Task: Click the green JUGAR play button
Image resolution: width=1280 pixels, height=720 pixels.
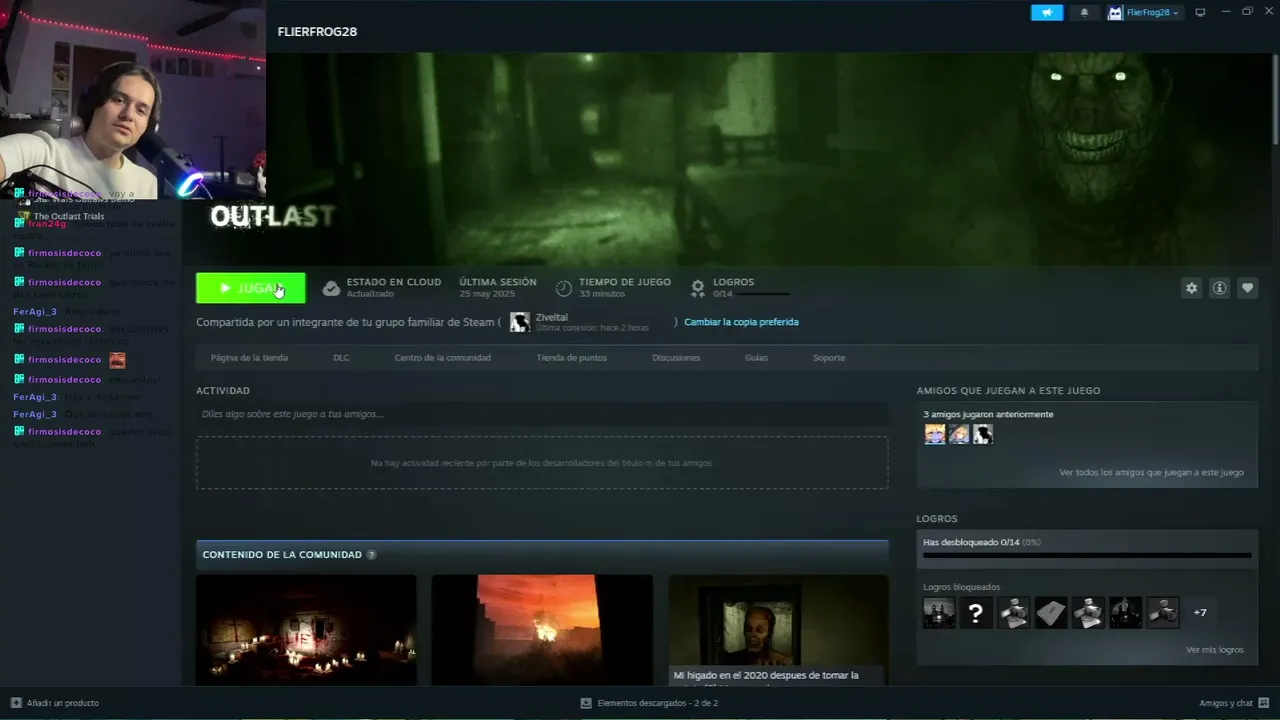Action: pyautogui.click(x=251, y=288)
